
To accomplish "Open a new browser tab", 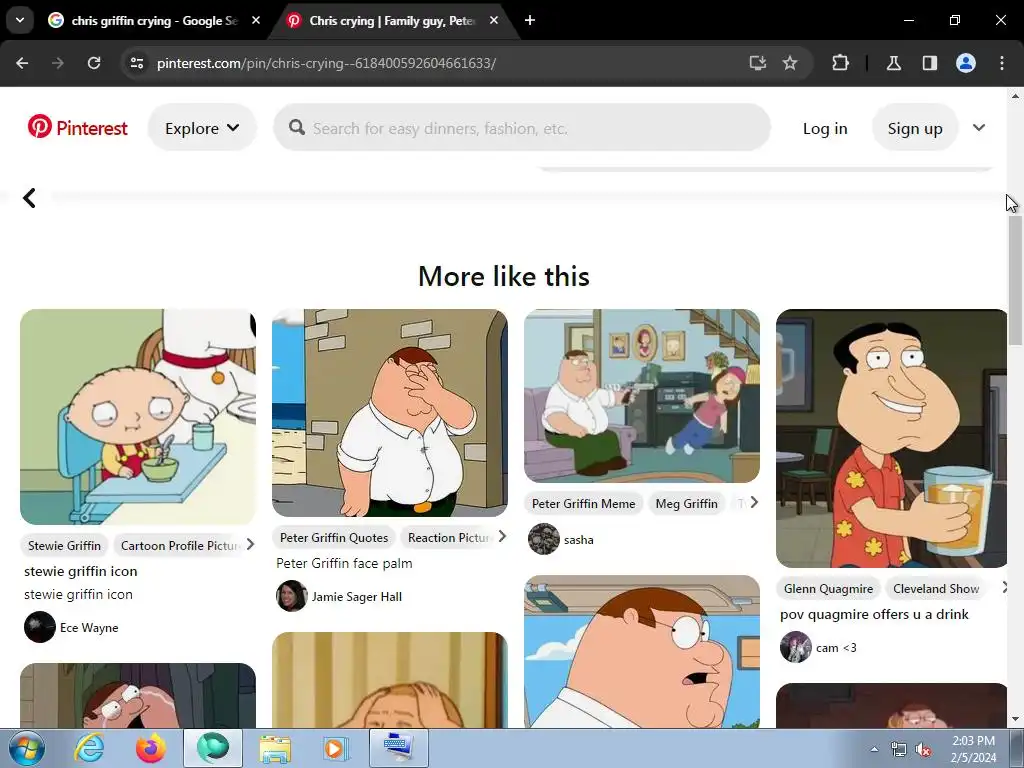I will tap(530, 20).
